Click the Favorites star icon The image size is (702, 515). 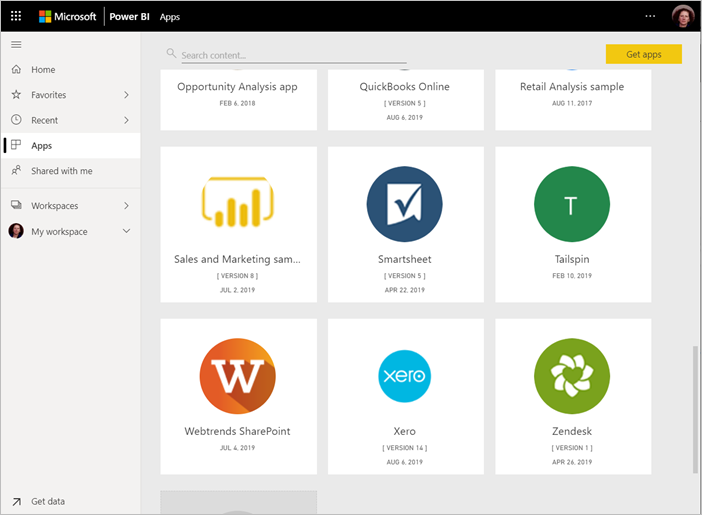[16, 94]
